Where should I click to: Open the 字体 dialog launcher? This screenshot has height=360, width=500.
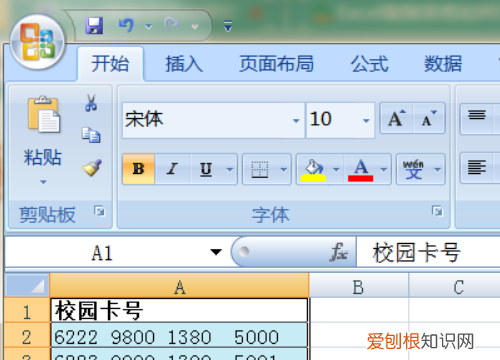[437, 211]
